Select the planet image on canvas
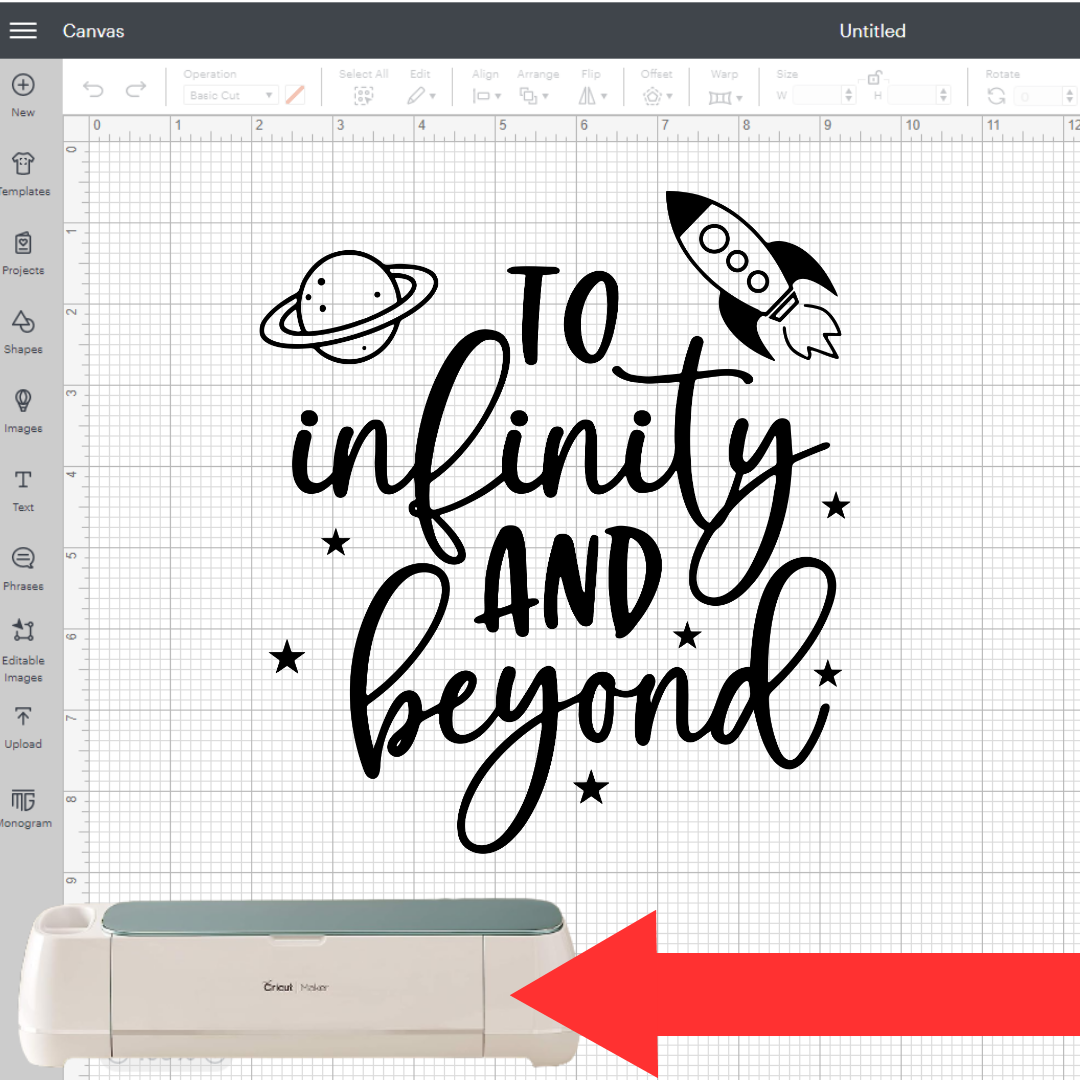 (349, 307)
